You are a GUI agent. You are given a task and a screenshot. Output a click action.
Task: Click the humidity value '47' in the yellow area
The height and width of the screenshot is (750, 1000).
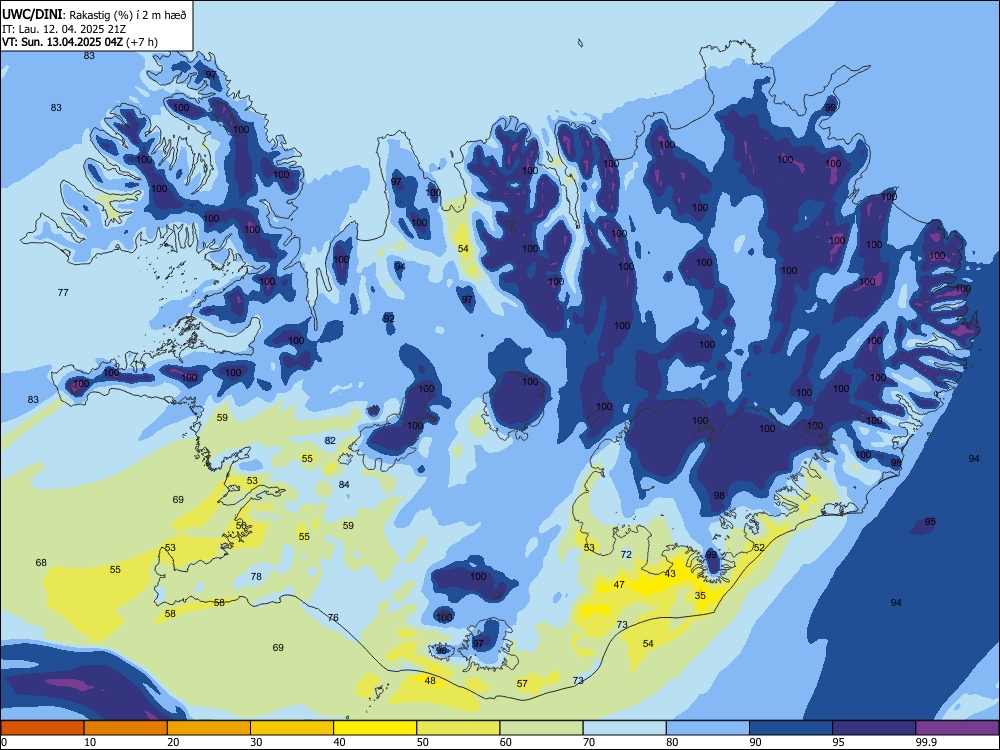click(x=619, y=584)
